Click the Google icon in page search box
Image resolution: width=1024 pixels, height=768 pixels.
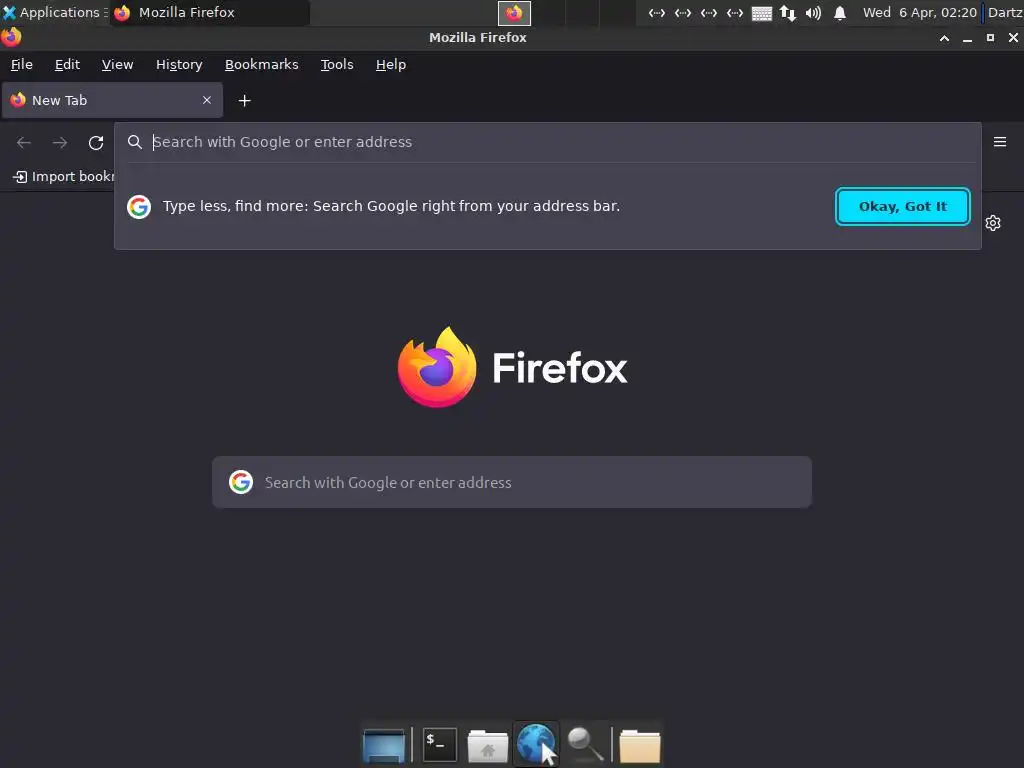[x=241, y=482]
